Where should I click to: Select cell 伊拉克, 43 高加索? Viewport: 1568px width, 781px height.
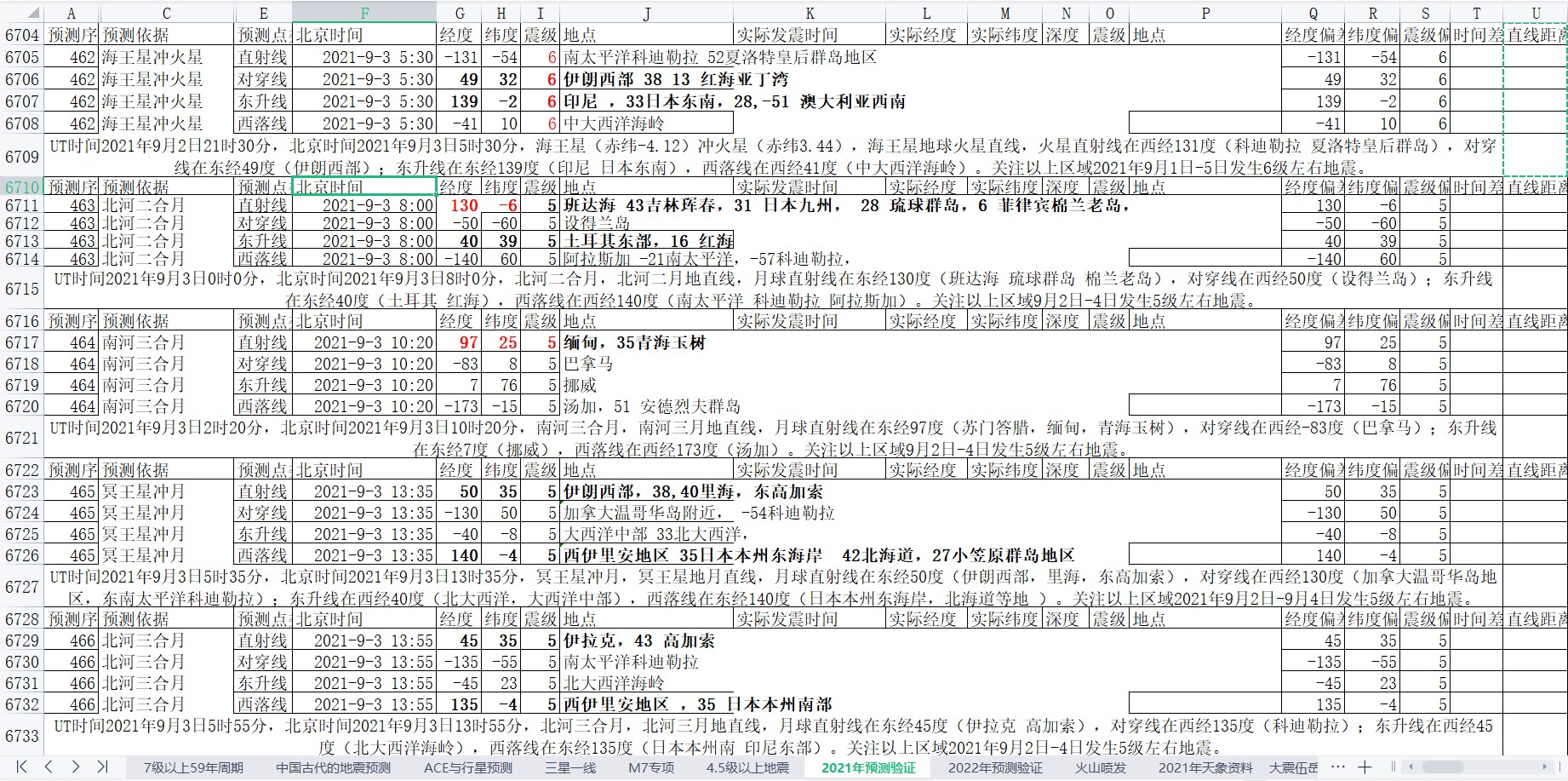tap(646, 640)
